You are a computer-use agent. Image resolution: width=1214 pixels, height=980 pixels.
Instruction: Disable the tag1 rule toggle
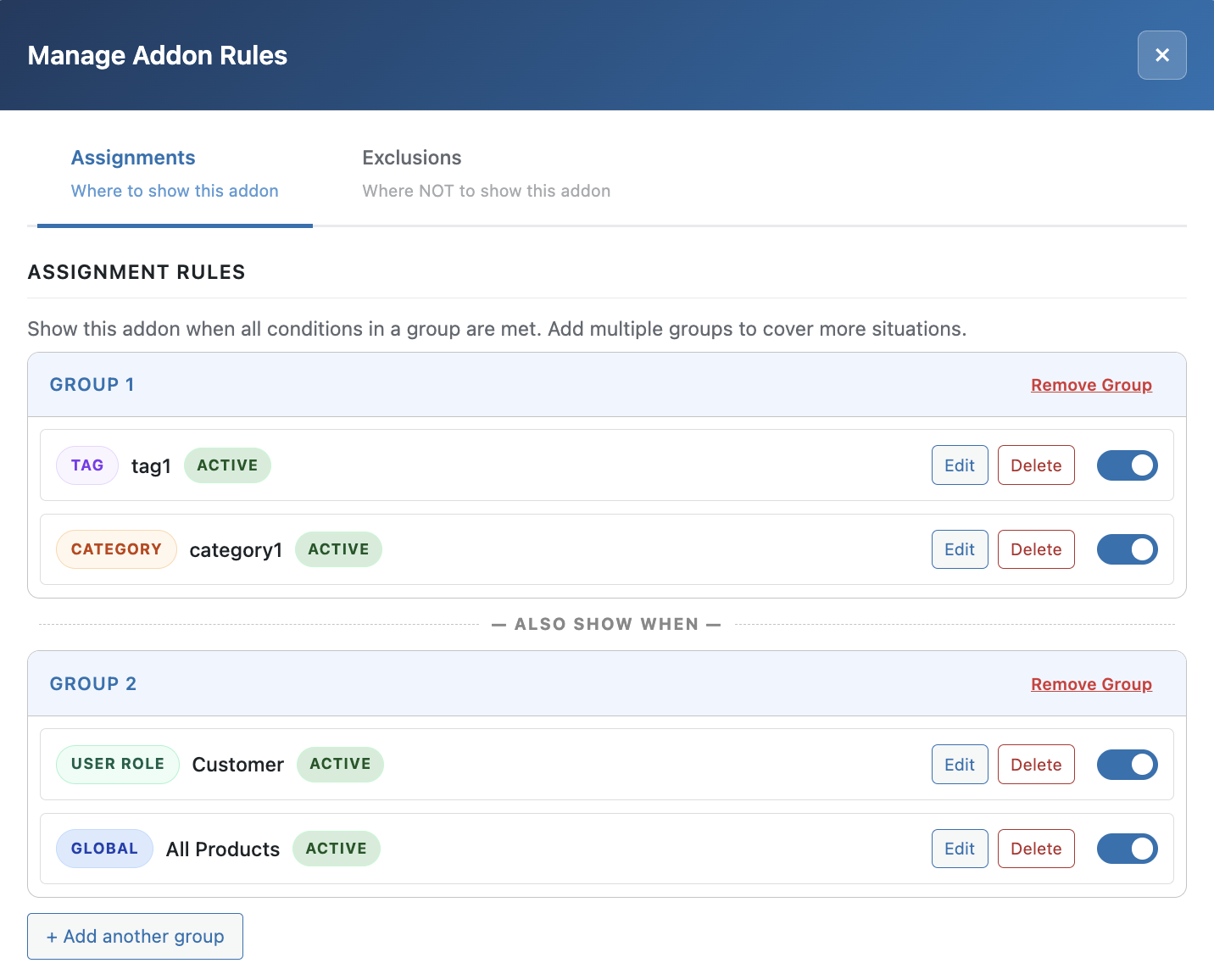click(x=1127, y=465)
